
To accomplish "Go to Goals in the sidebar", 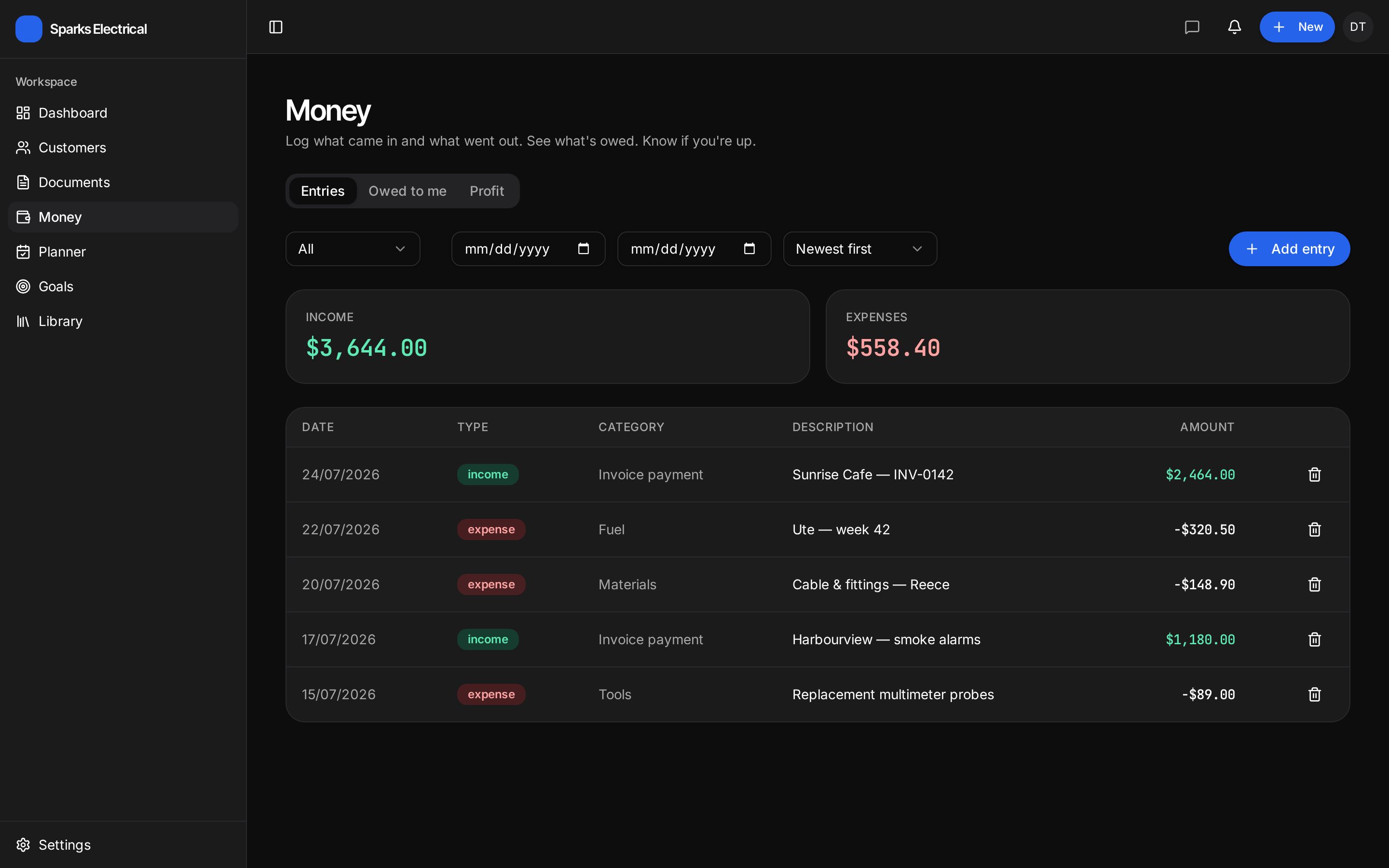I will [x=123, y=286].
